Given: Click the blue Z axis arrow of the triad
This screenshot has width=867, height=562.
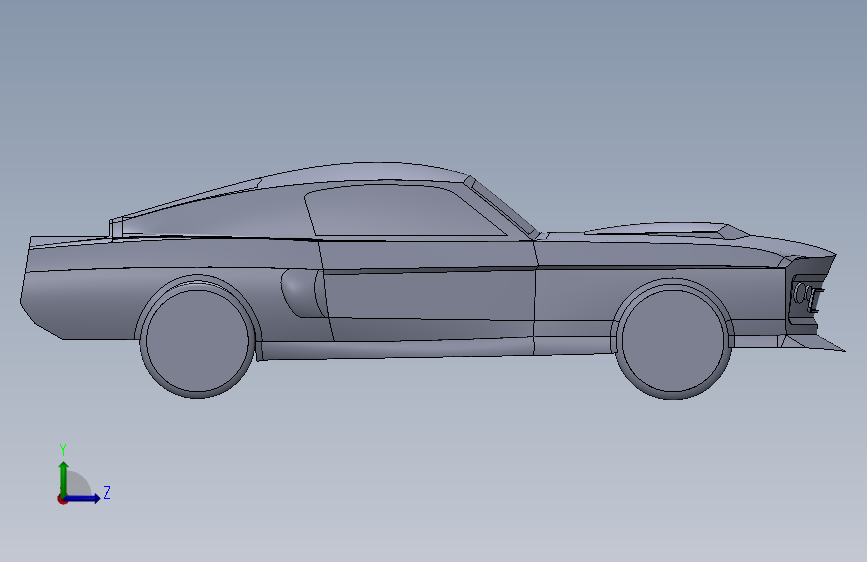Looking at the screenshot, I should [83, 498].
